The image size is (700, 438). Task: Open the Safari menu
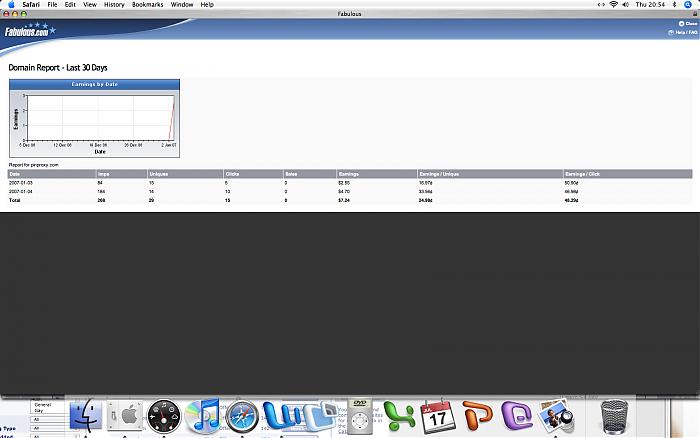pyautogui.click(x=31, y=4)
